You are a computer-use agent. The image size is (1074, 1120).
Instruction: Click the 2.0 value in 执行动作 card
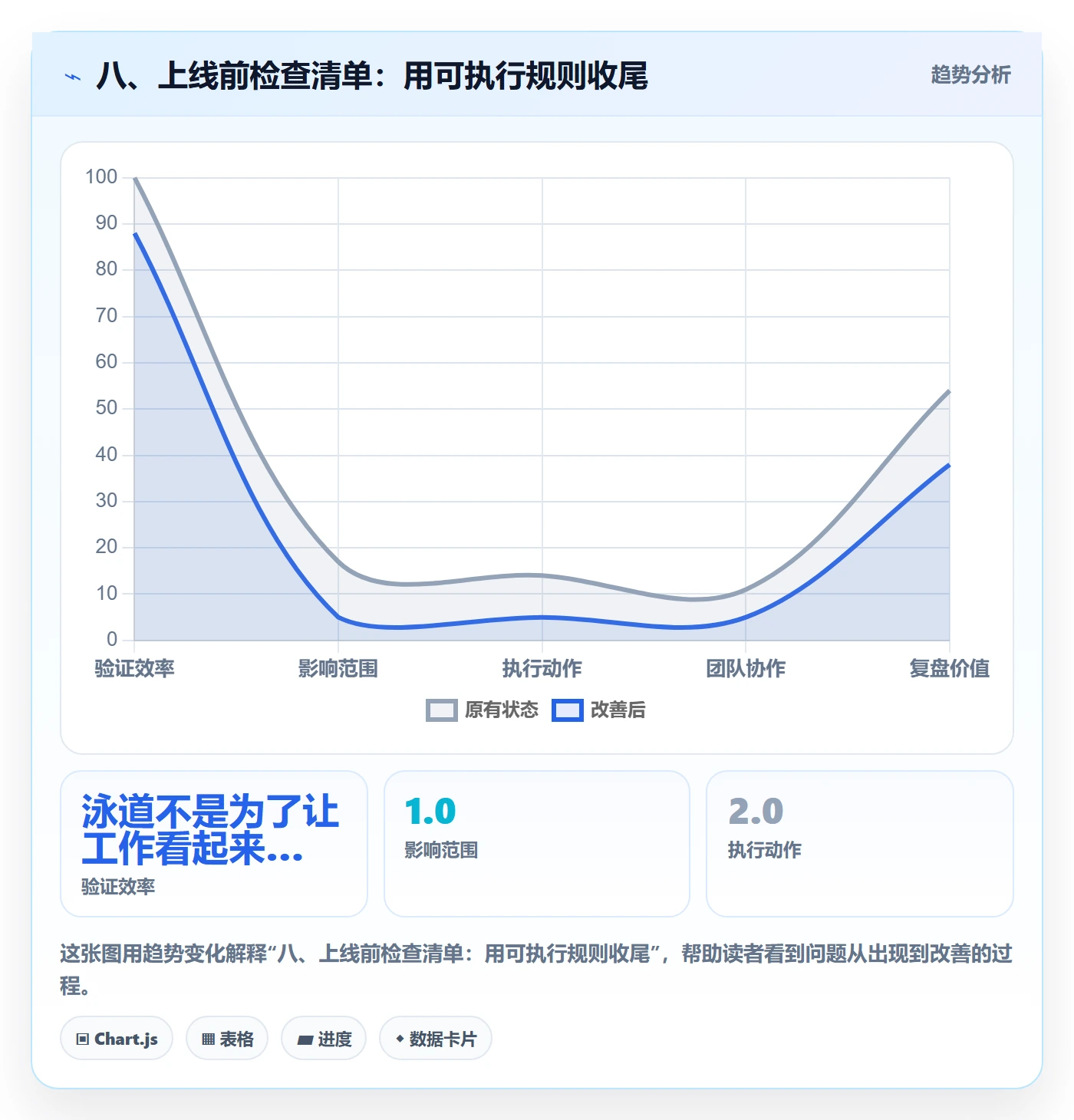coord(756,812)
